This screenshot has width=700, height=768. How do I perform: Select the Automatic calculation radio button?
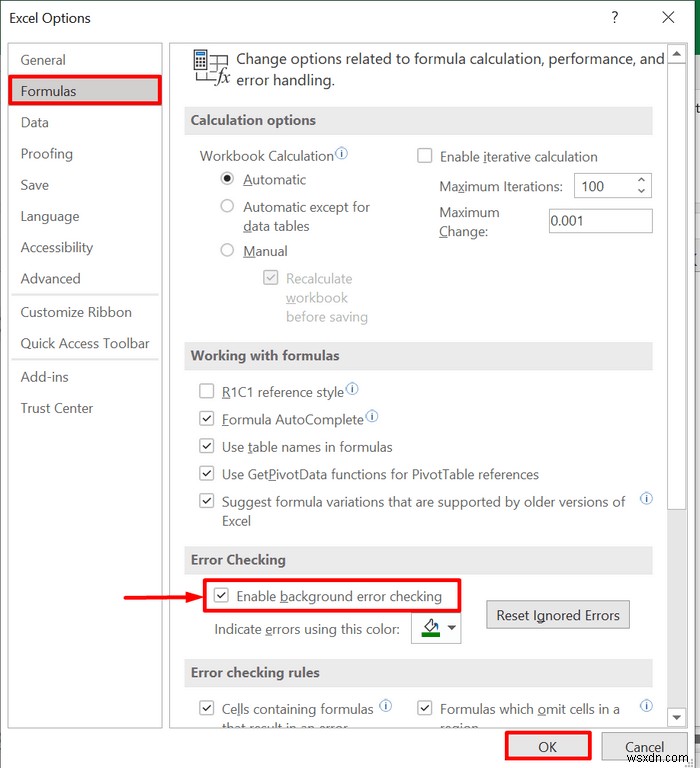tap(227, 179)
